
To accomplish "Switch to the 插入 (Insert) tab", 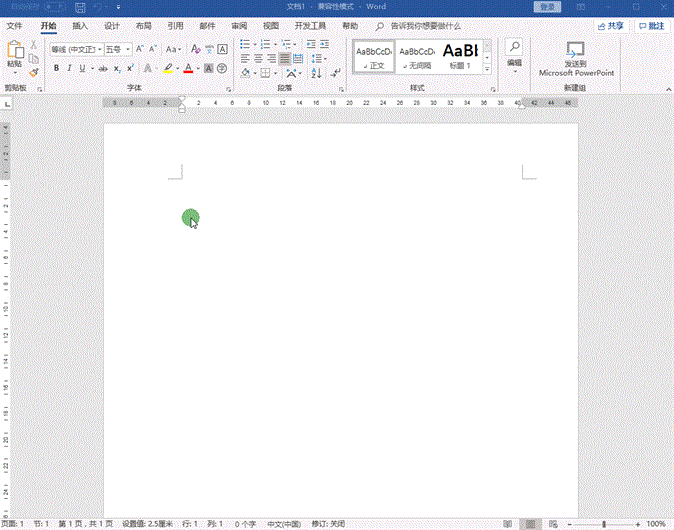I will point(80,25).
